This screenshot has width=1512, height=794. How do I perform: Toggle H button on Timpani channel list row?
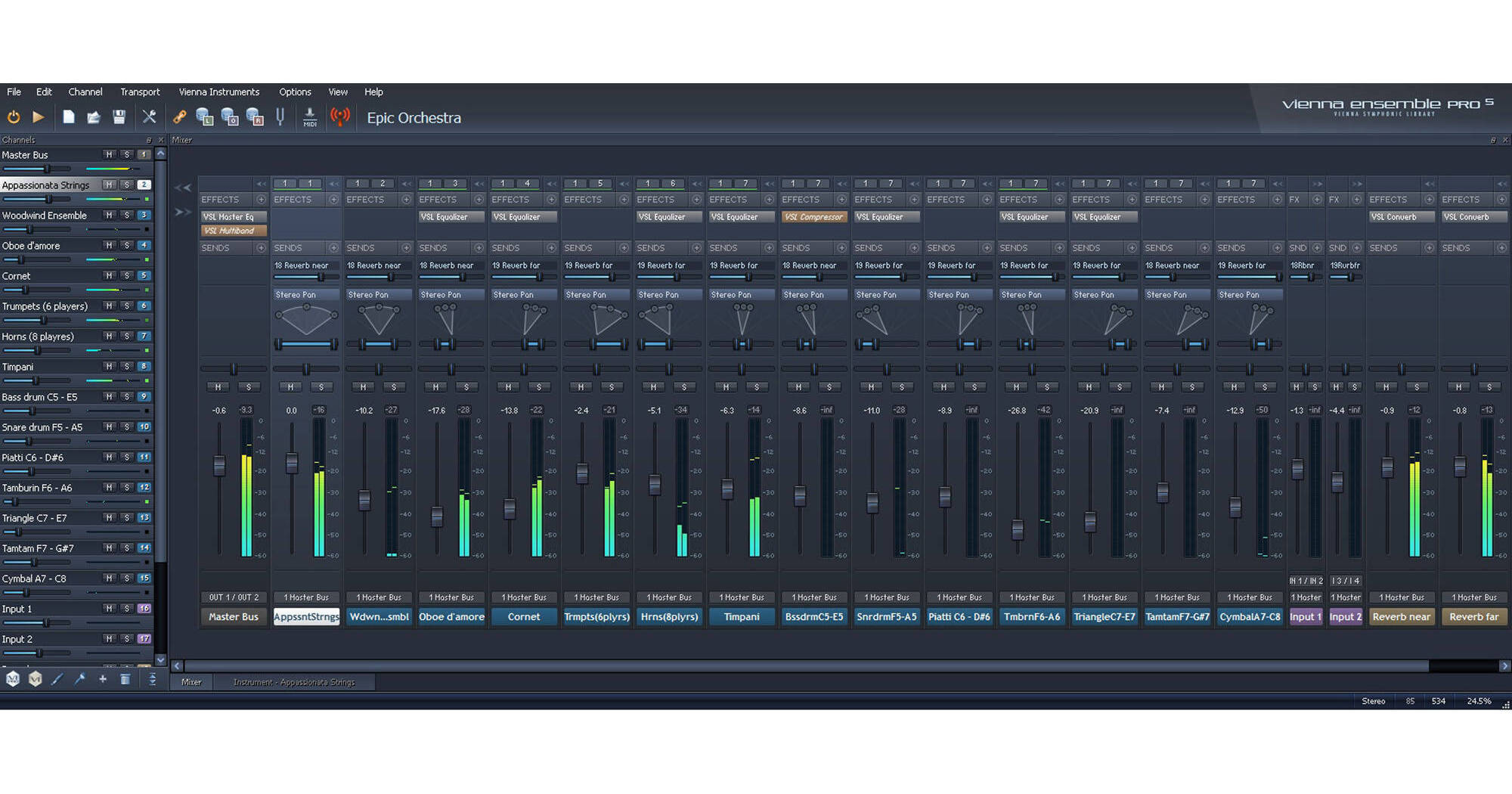coord(109,366)
